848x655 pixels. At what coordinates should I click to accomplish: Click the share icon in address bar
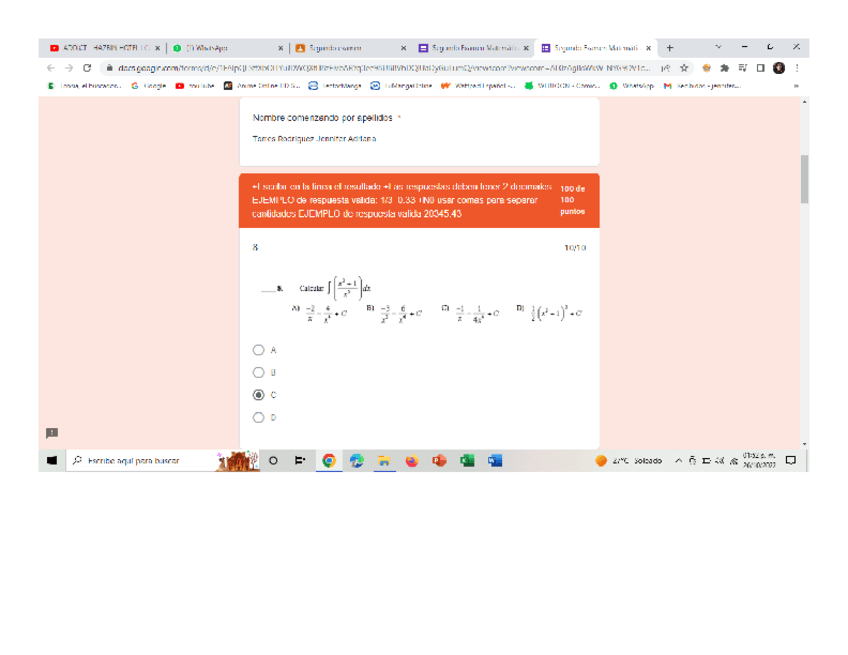pos(666,68)
